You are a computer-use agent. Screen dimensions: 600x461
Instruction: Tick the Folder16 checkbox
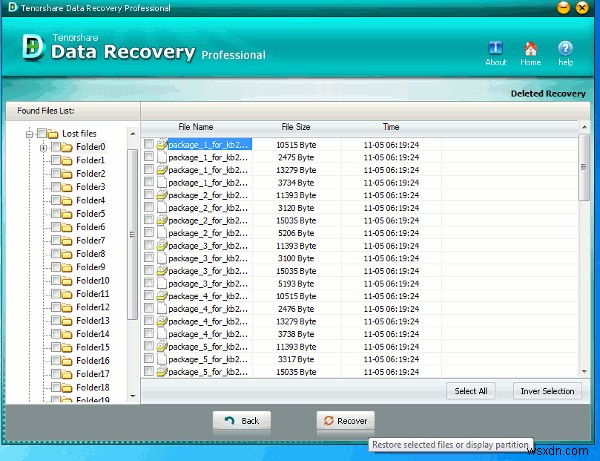click(55, 360)
